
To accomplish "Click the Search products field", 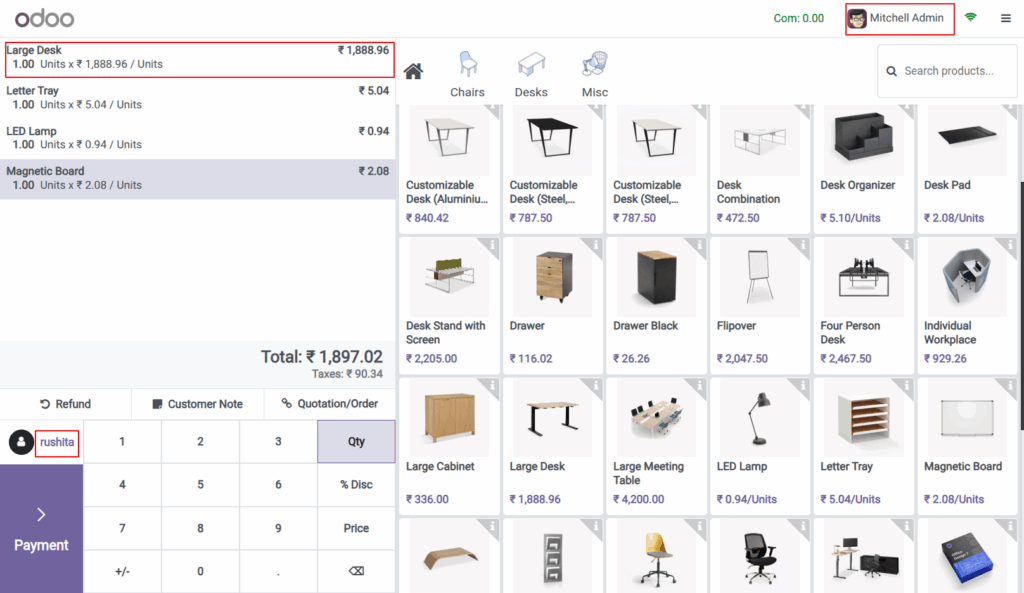I will coord(945,71).
